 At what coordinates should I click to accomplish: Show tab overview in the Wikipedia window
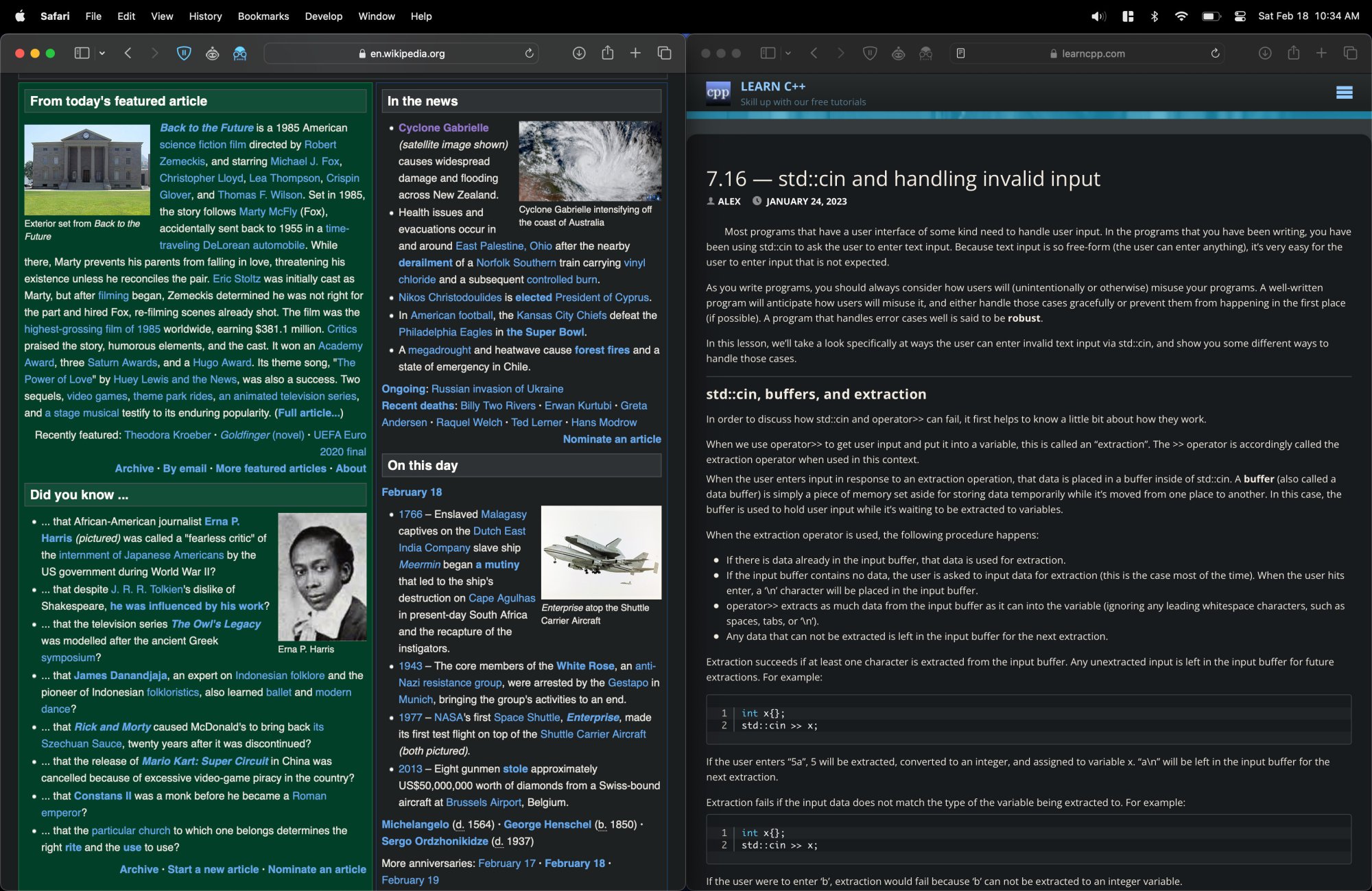(x=664, y=53)
